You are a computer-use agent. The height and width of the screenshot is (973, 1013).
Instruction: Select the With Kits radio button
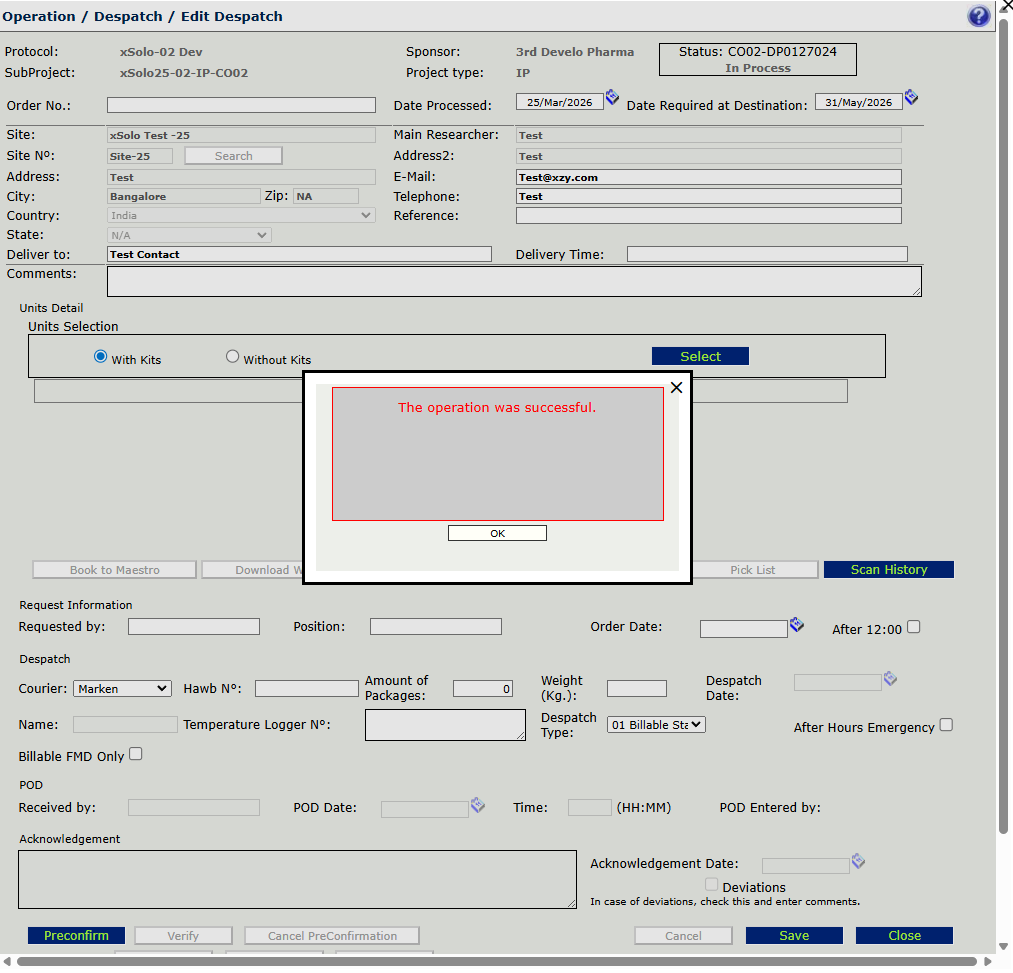[101, 357]
